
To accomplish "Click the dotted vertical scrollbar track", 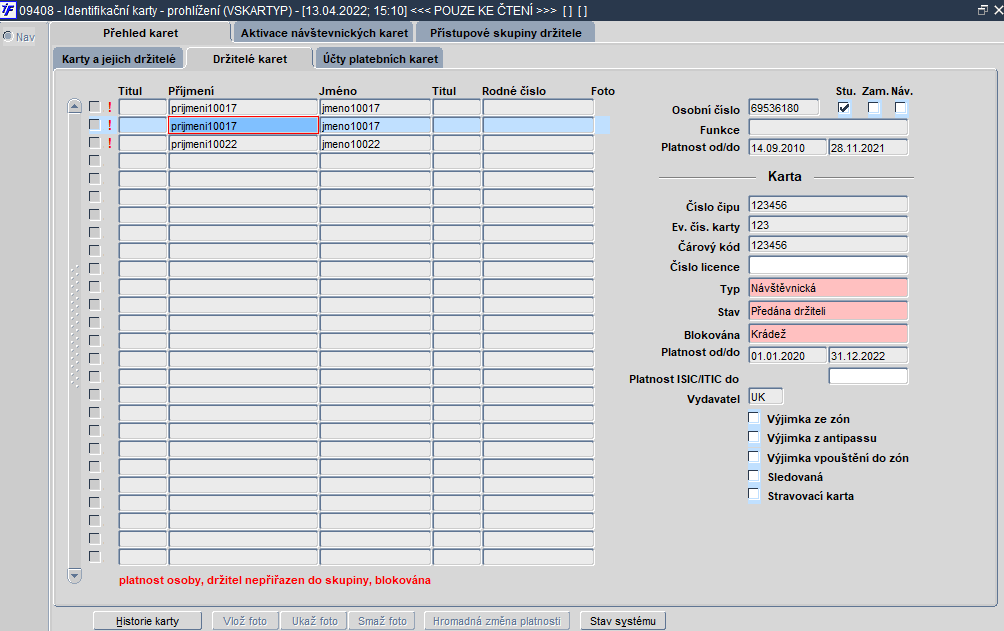I will (74, 327).
